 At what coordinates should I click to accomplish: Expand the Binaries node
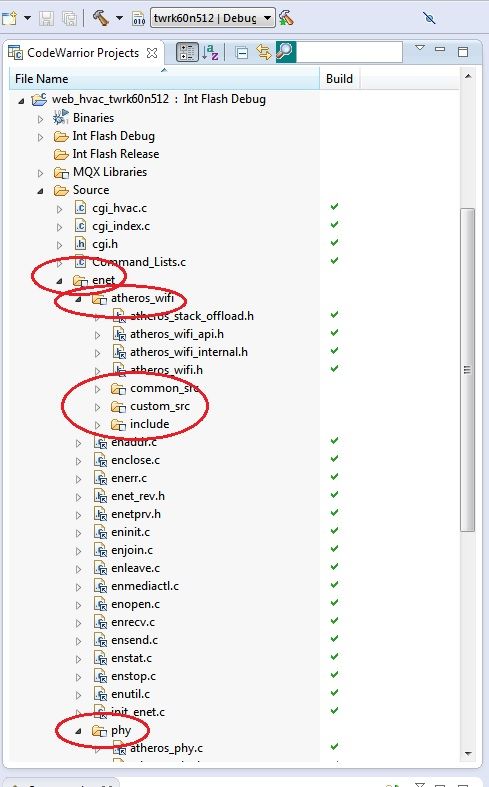pos(41,119)
